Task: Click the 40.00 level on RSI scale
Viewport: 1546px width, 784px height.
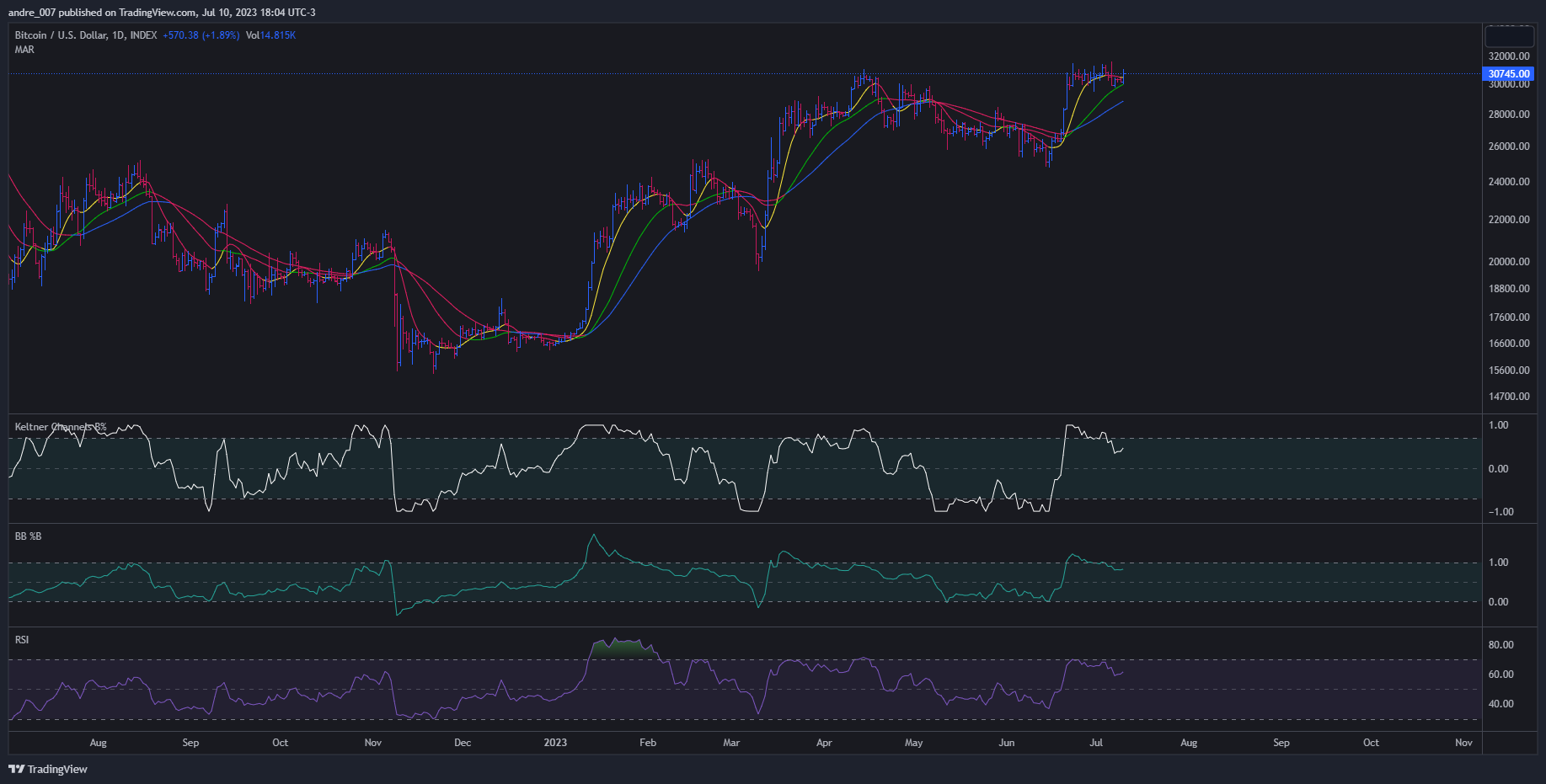Action: (x=1501, y=704)
